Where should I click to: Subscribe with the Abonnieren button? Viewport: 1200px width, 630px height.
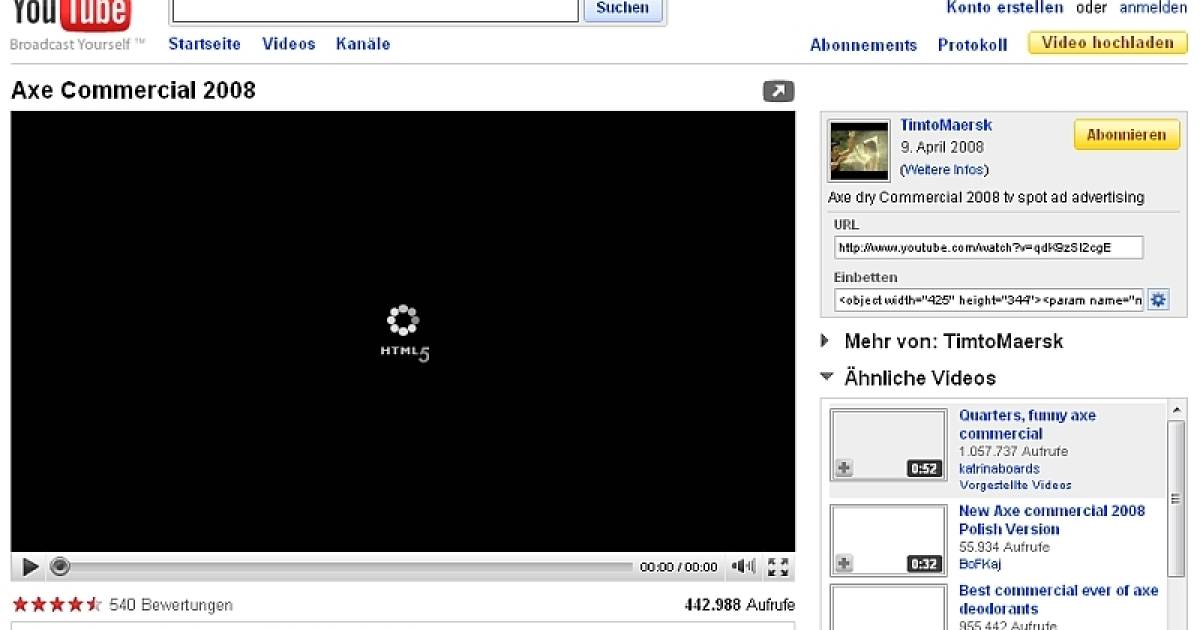1126,135
